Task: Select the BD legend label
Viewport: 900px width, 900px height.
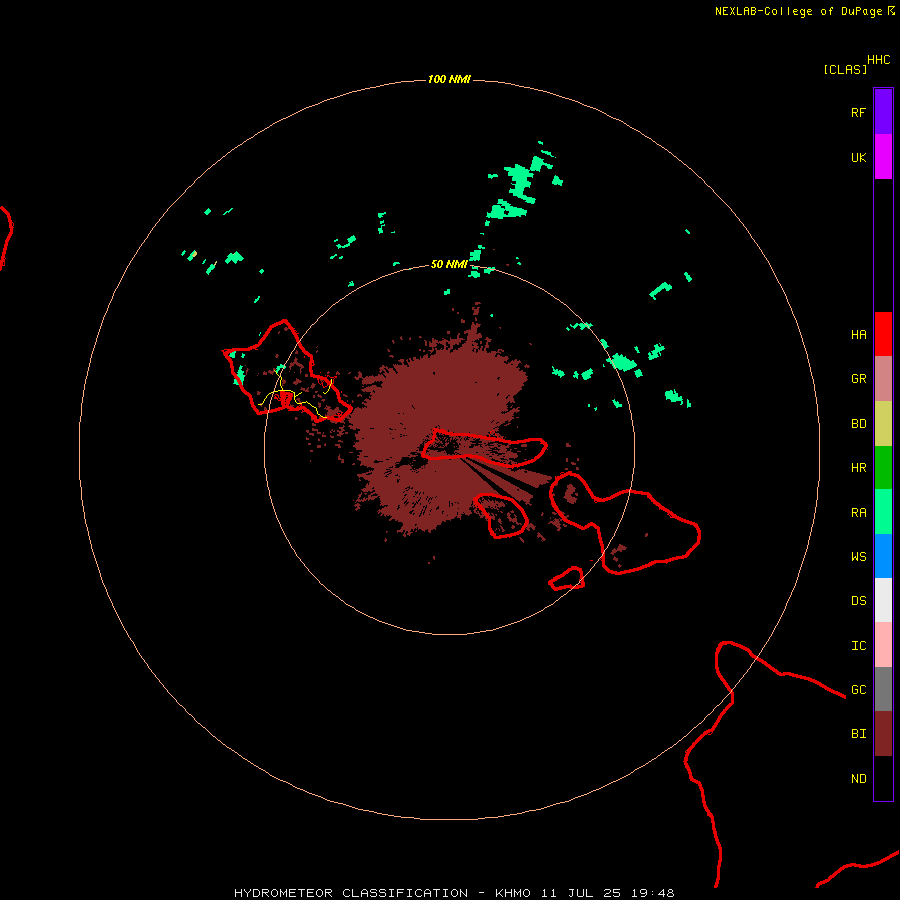Action: click(858, 424)
